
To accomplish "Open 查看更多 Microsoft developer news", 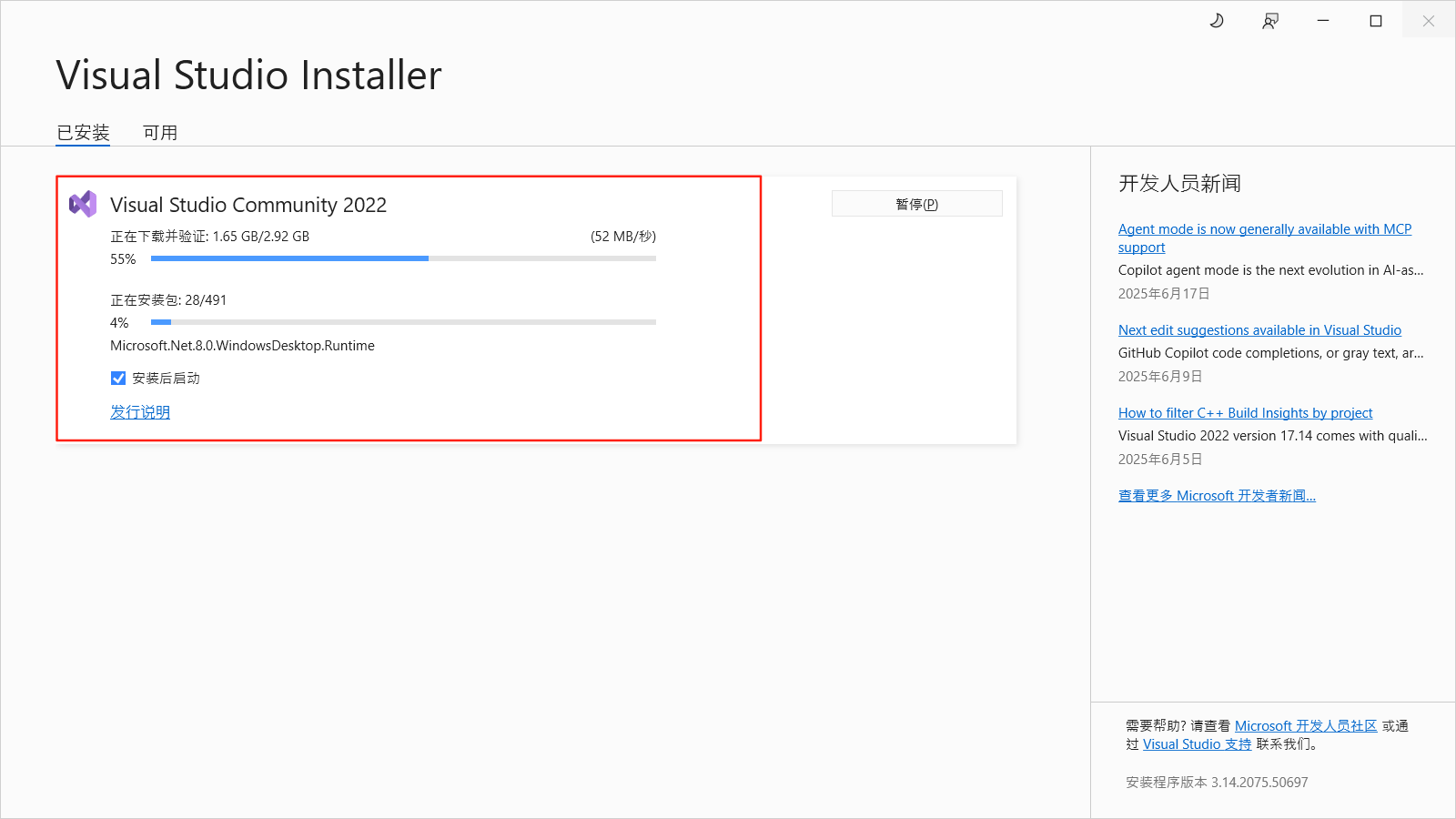I will [1217, 495].
